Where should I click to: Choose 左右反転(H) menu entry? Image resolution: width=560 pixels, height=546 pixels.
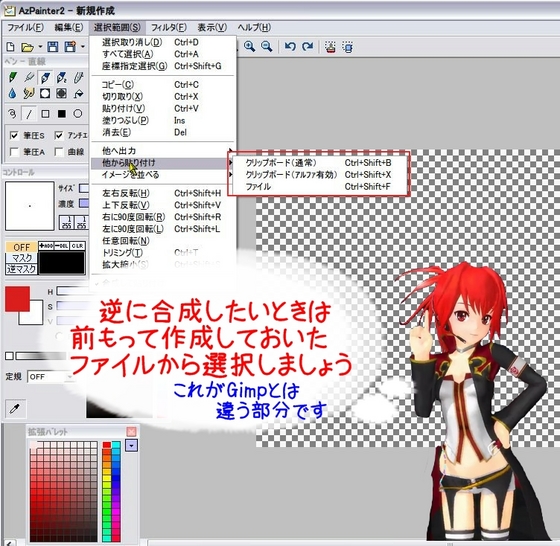click(x=162, y=194)
